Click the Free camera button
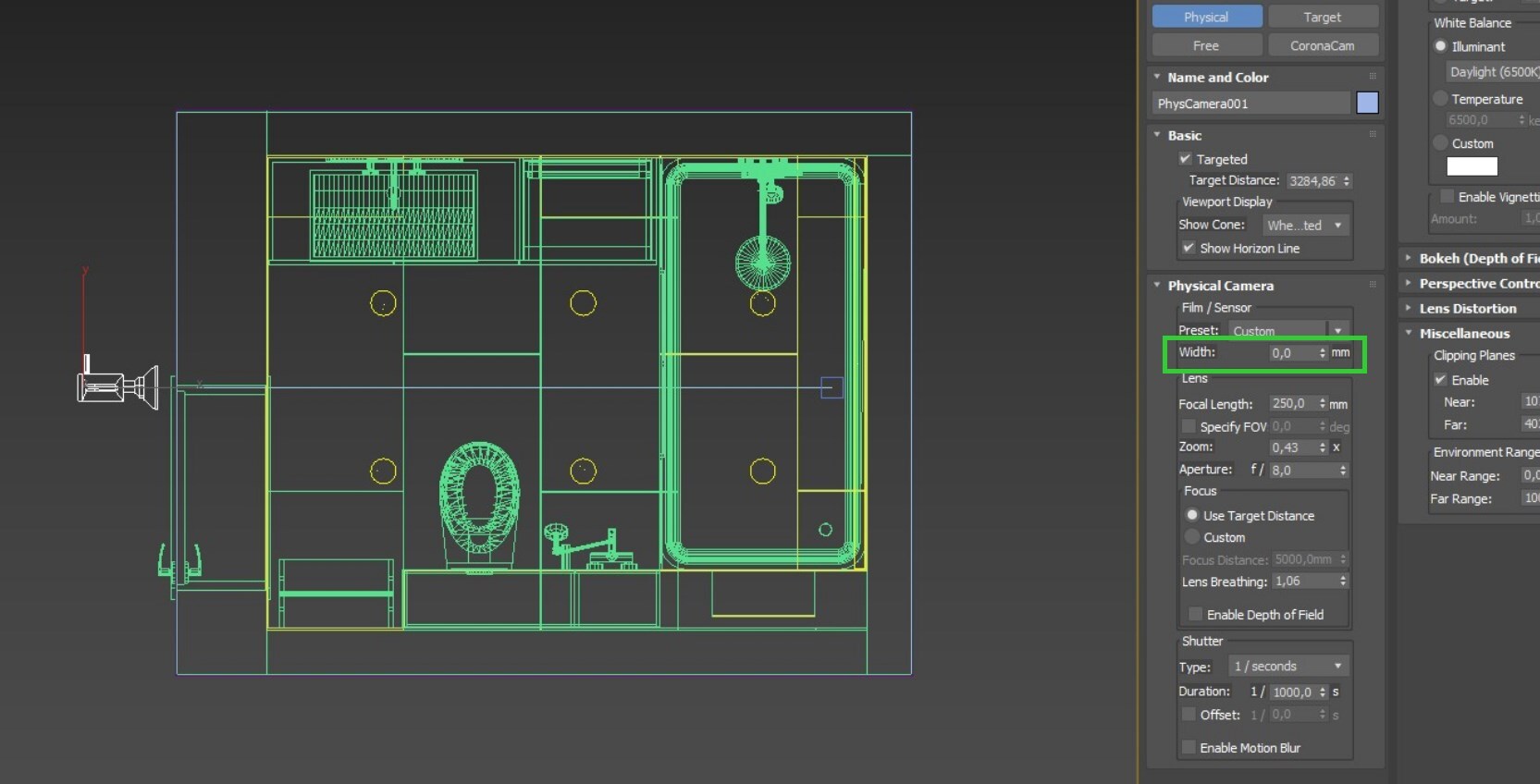Image resolution: width=1540 pixels, height=784 pixels. (x=1207, y=45)
